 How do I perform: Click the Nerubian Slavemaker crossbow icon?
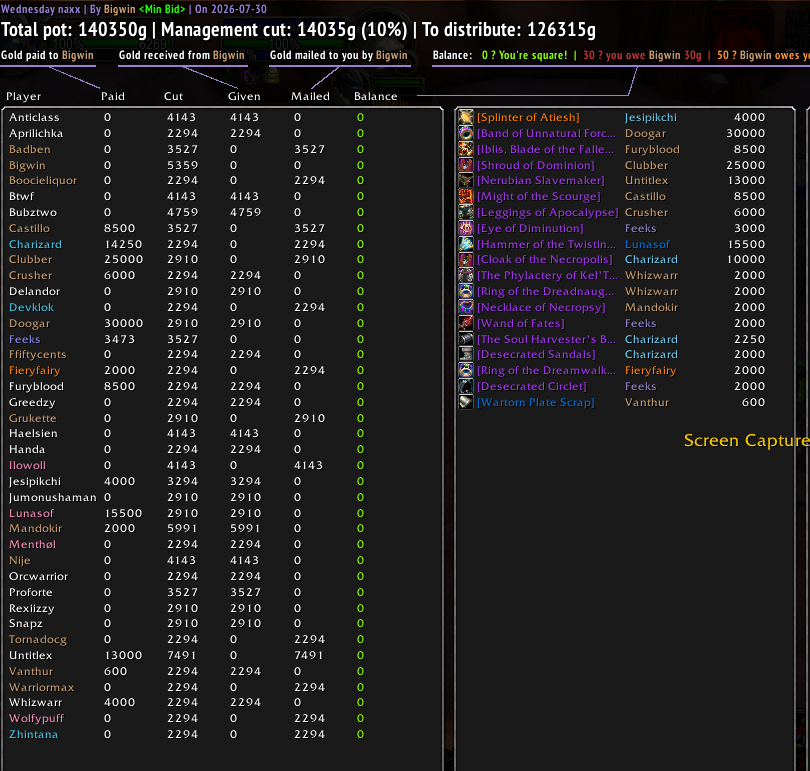[x=466, y=180]
